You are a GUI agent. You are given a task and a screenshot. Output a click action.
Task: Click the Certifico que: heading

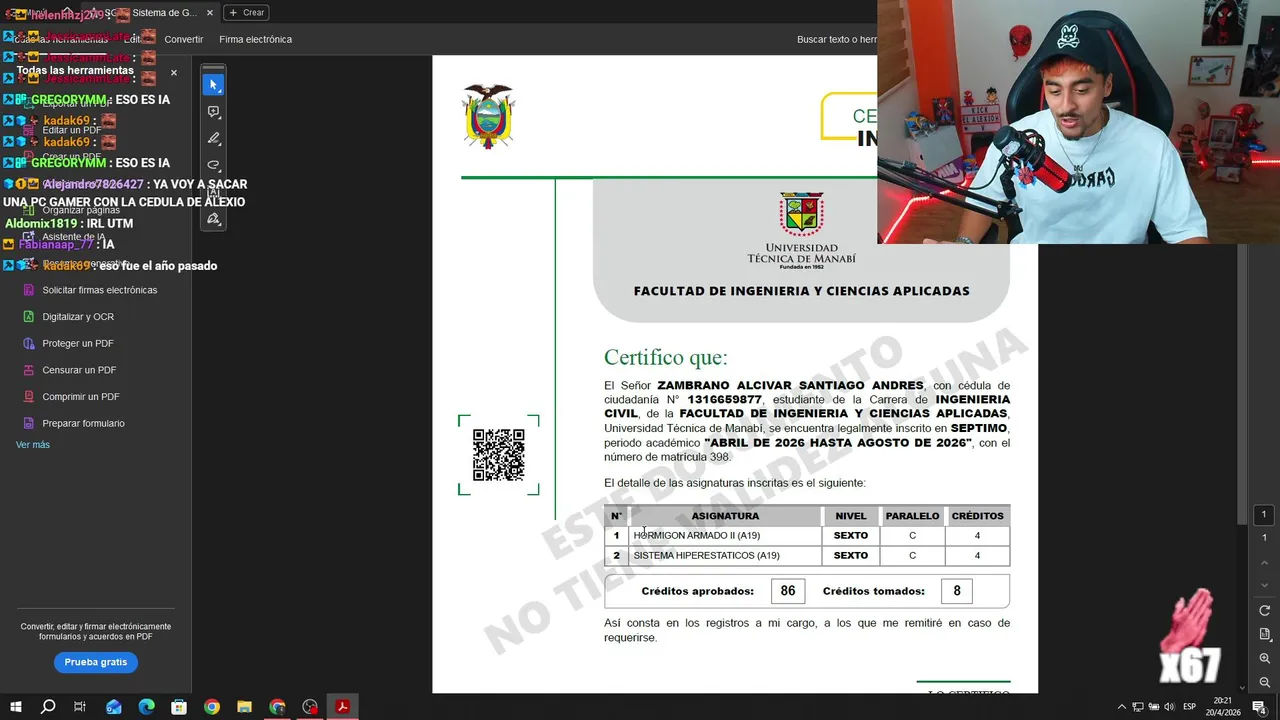pyautogui.click(x=666, y=357)
